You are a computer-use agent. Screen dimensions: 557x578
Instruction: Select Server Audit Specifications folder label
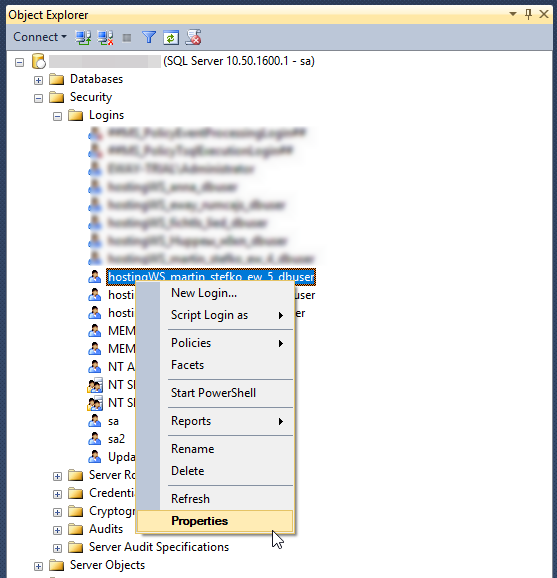(x=159, y=547)
